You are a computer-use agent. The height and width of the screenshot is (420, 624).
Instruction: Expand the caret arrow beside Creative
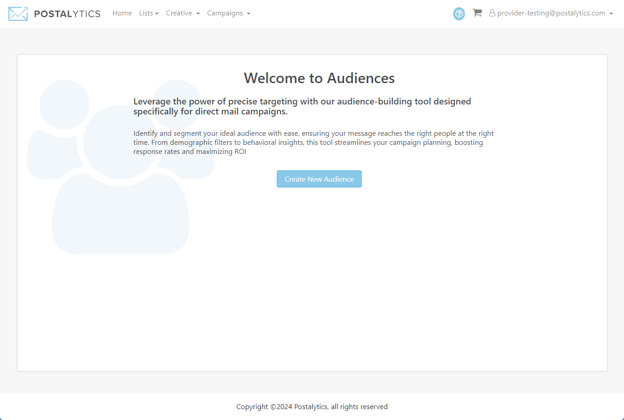(198, 14)
